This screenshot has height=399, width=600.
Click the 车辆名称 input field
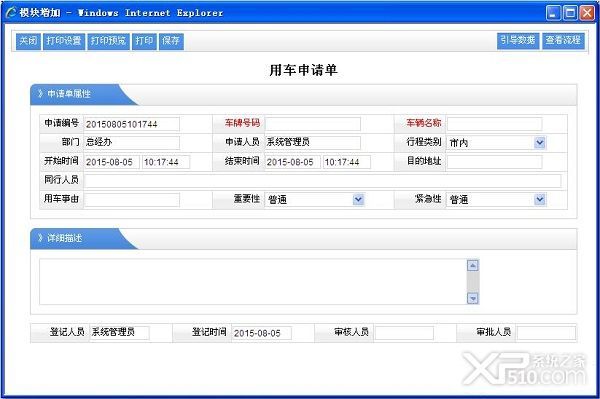point(494,124)
